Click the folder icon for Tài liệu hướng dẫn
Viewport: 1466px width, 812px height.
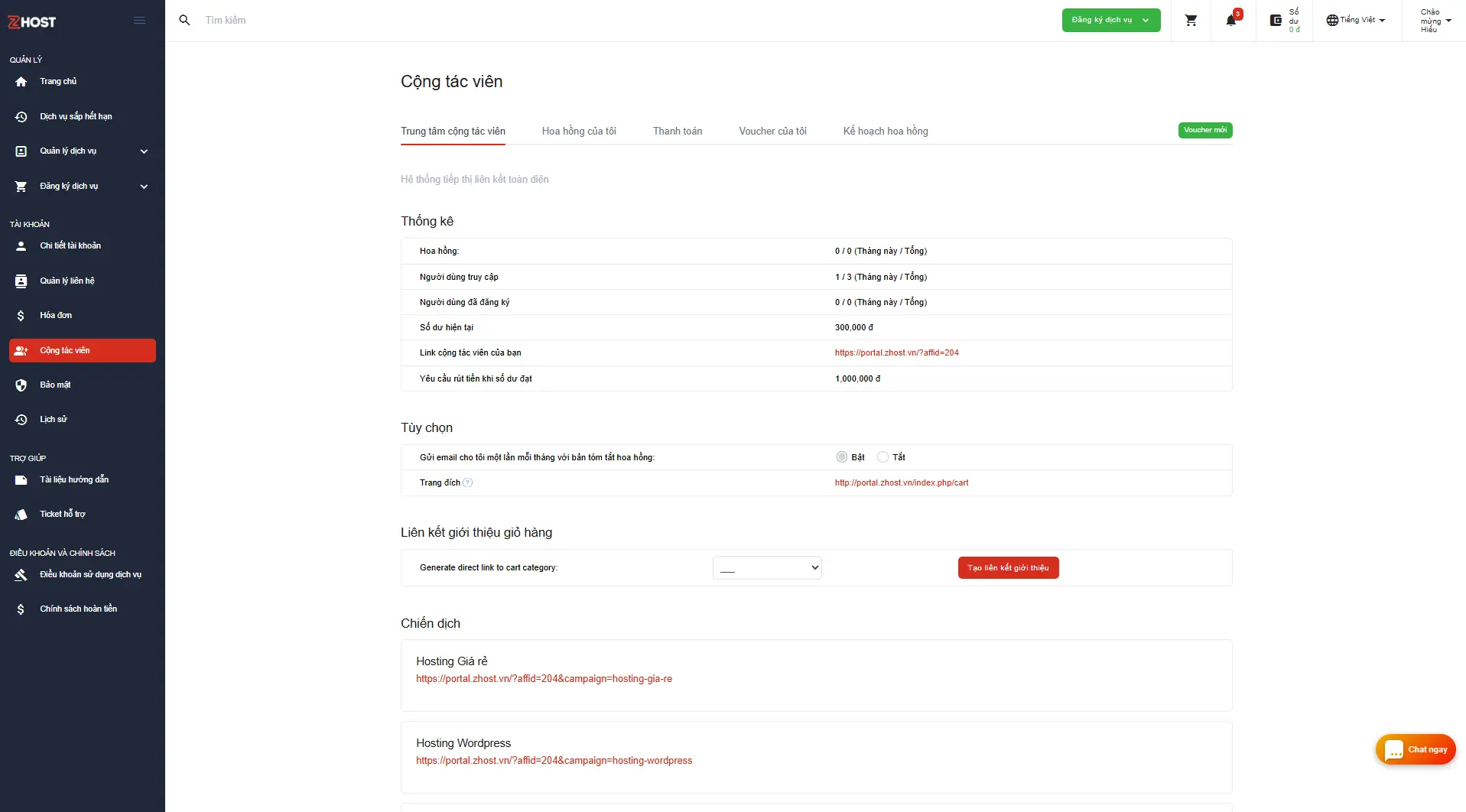coord(21,480)
